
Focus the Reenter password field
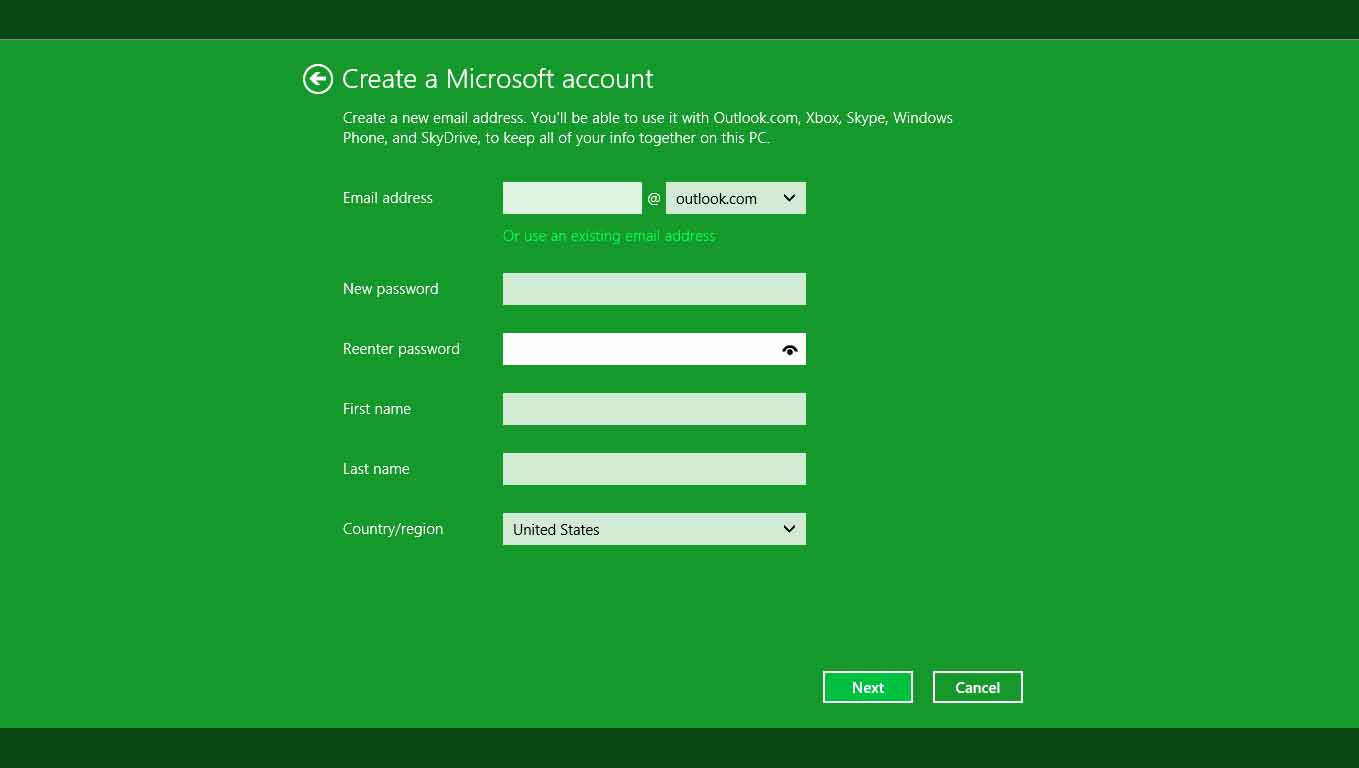[x=654, y=349]
